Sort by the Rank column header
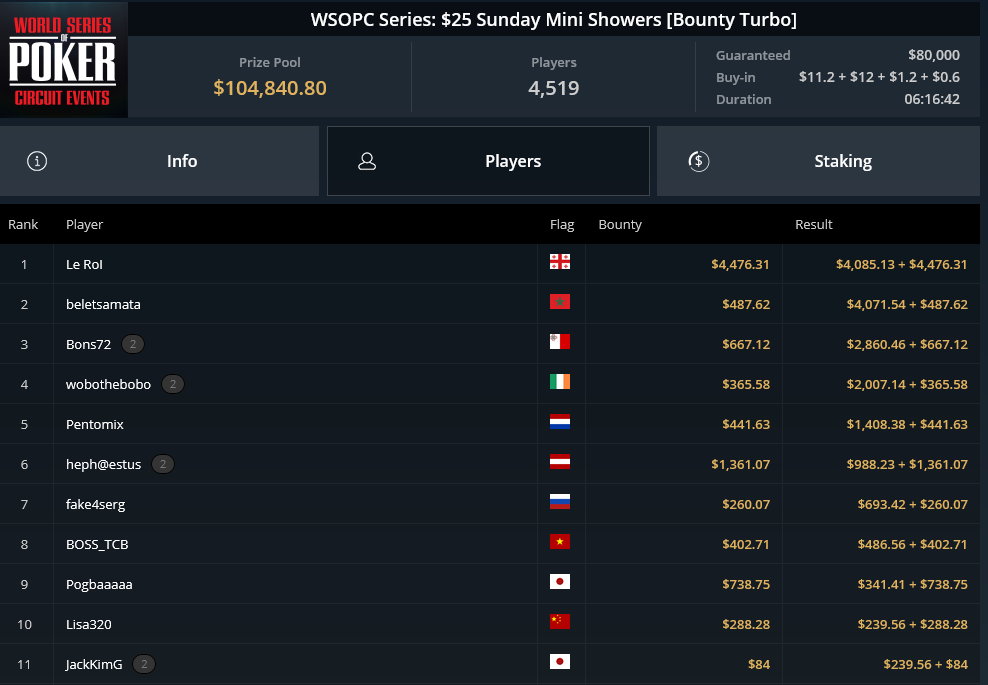This screenshot has width=988, height=685. [x=23, y=224]
